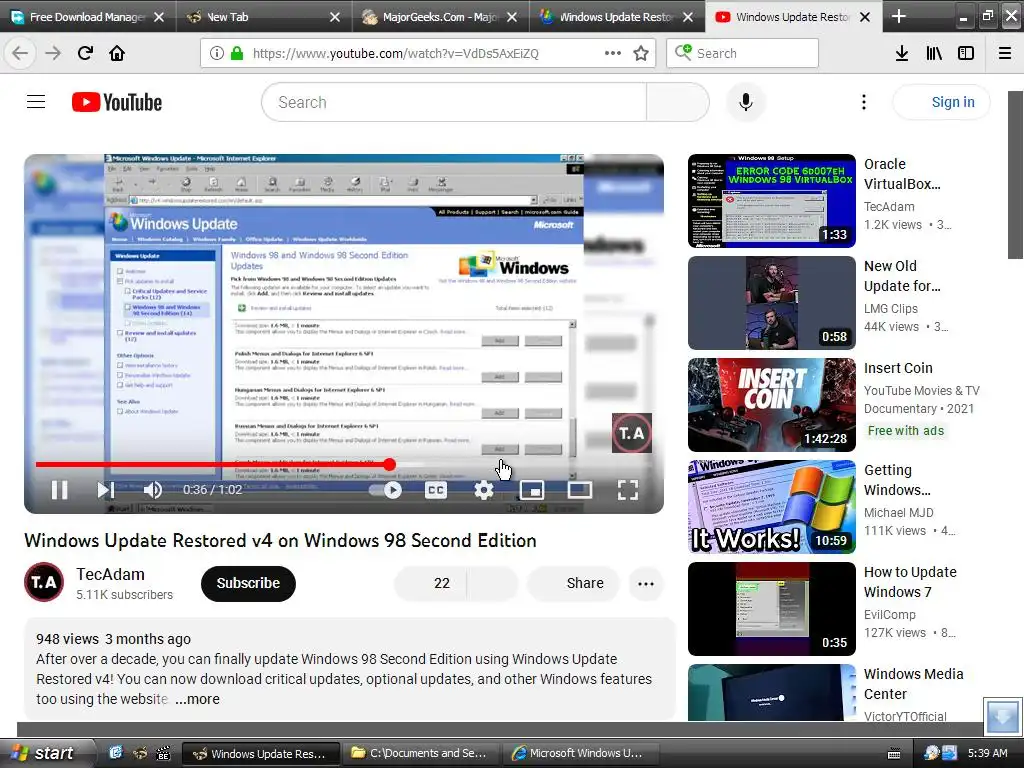Open New Old Update for video thumbnail
The height and width of the screenshot is (768, 1024).
[772, 303]
